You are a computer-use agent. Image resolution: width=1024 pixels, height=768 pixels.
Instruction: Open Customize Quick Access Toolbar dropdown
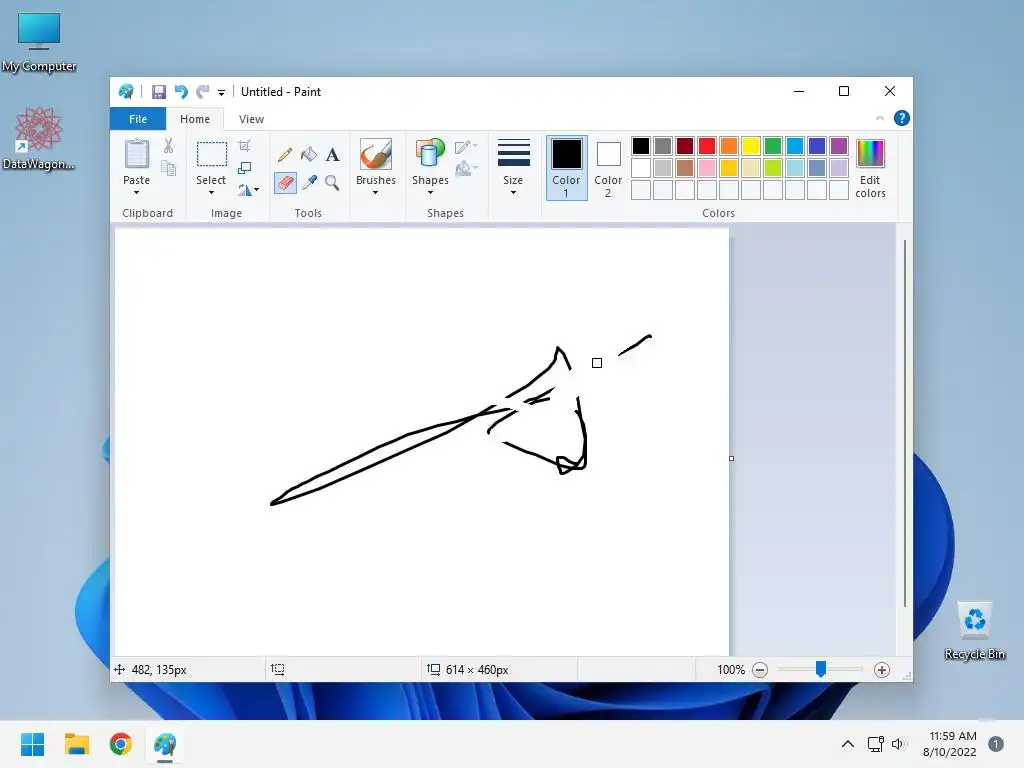point(221,93)
